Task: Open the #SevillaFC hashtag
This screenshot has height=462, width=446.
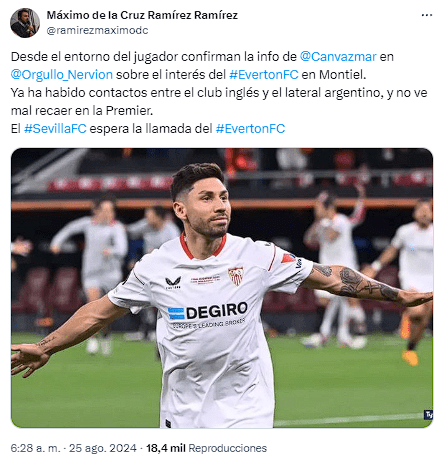Action: pos(55,129)
